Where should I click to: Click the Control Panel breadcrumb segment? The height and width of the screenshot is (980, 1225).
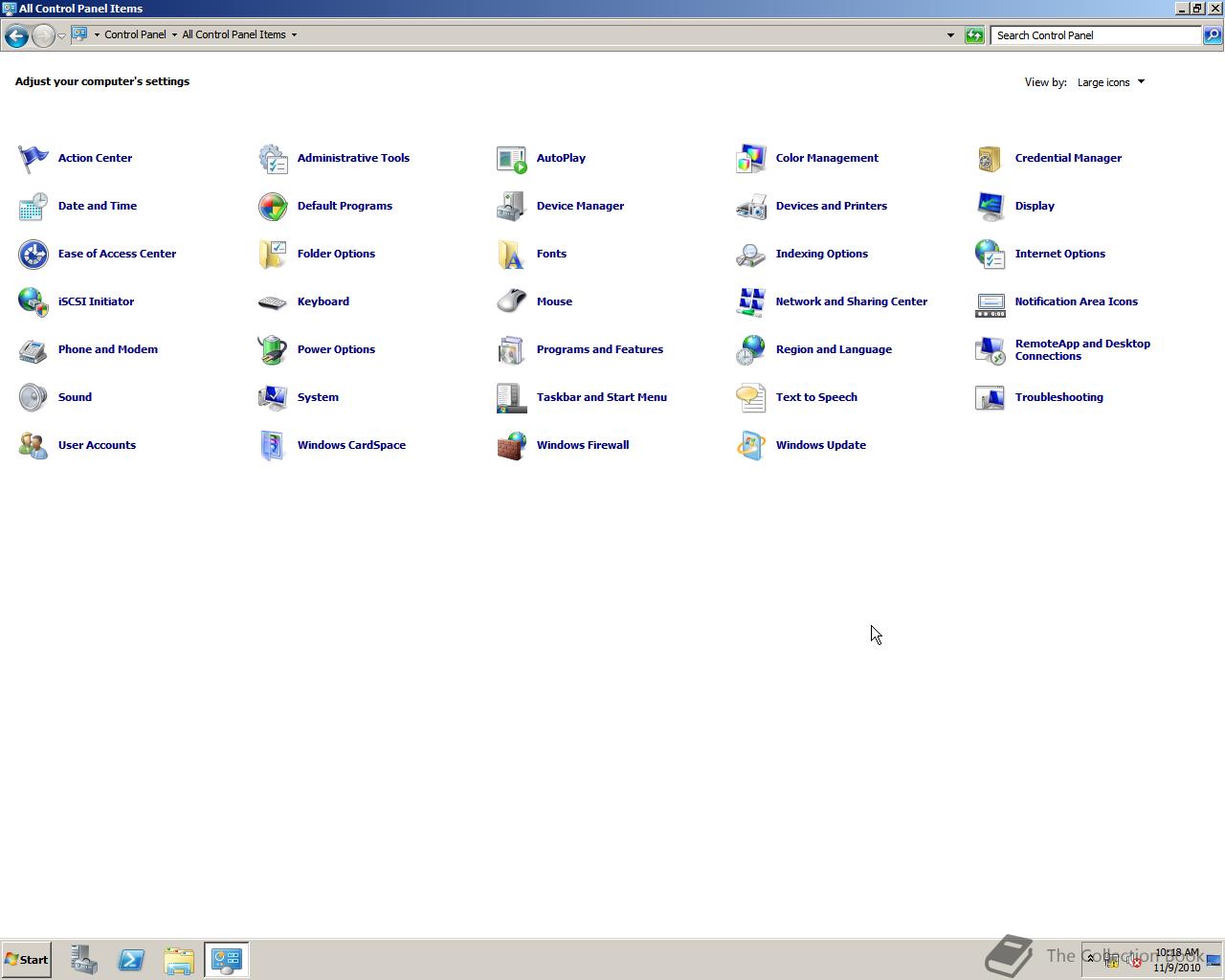(x=135, y=34)
